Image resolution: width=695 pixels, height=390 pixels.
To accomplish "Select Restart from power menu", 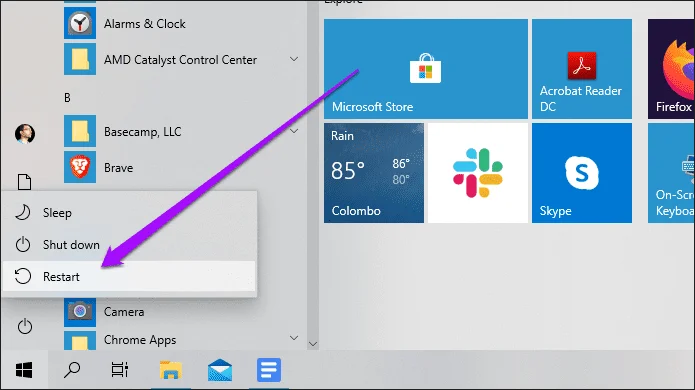I will [129, 277].
